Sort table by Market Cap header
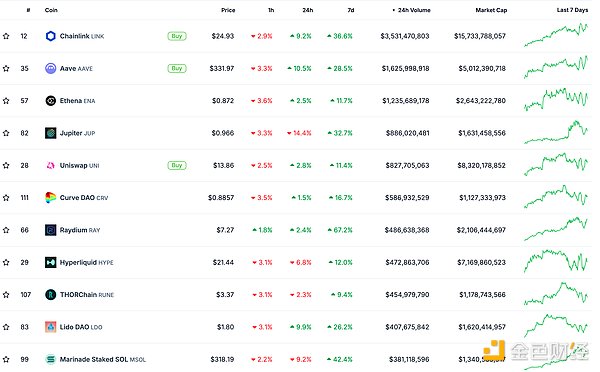This screenshot has width=600, height=372. (x=491, y=10)
